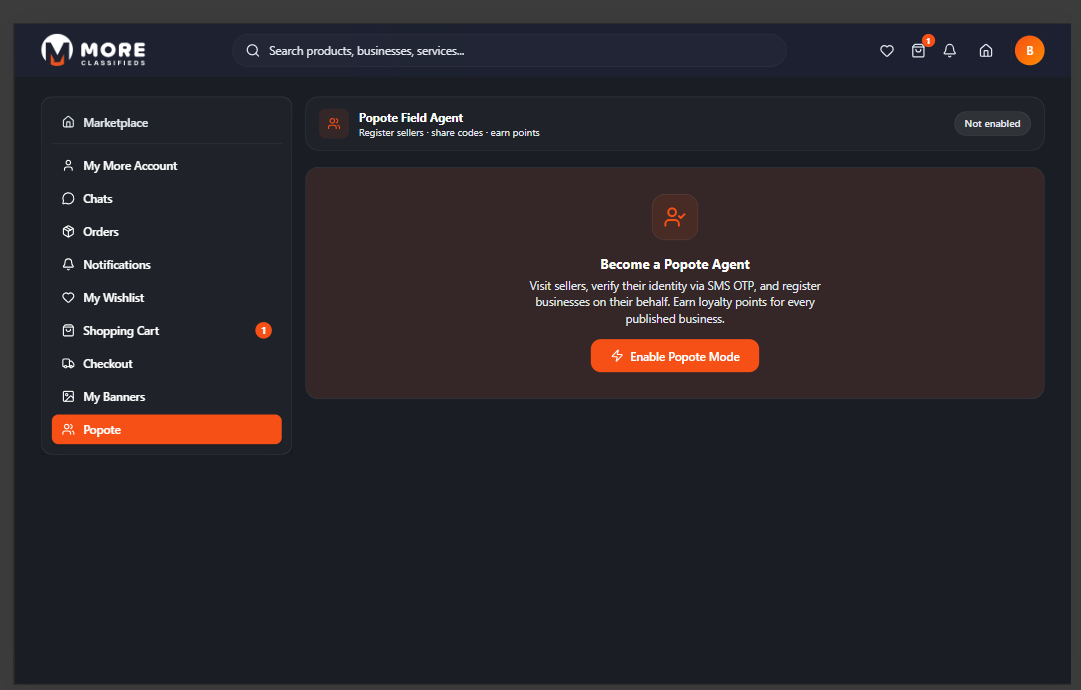This screenshot has width=1081, height=690.
Task: Click the More Classifieds logo
Action: [x=94, y=50]
